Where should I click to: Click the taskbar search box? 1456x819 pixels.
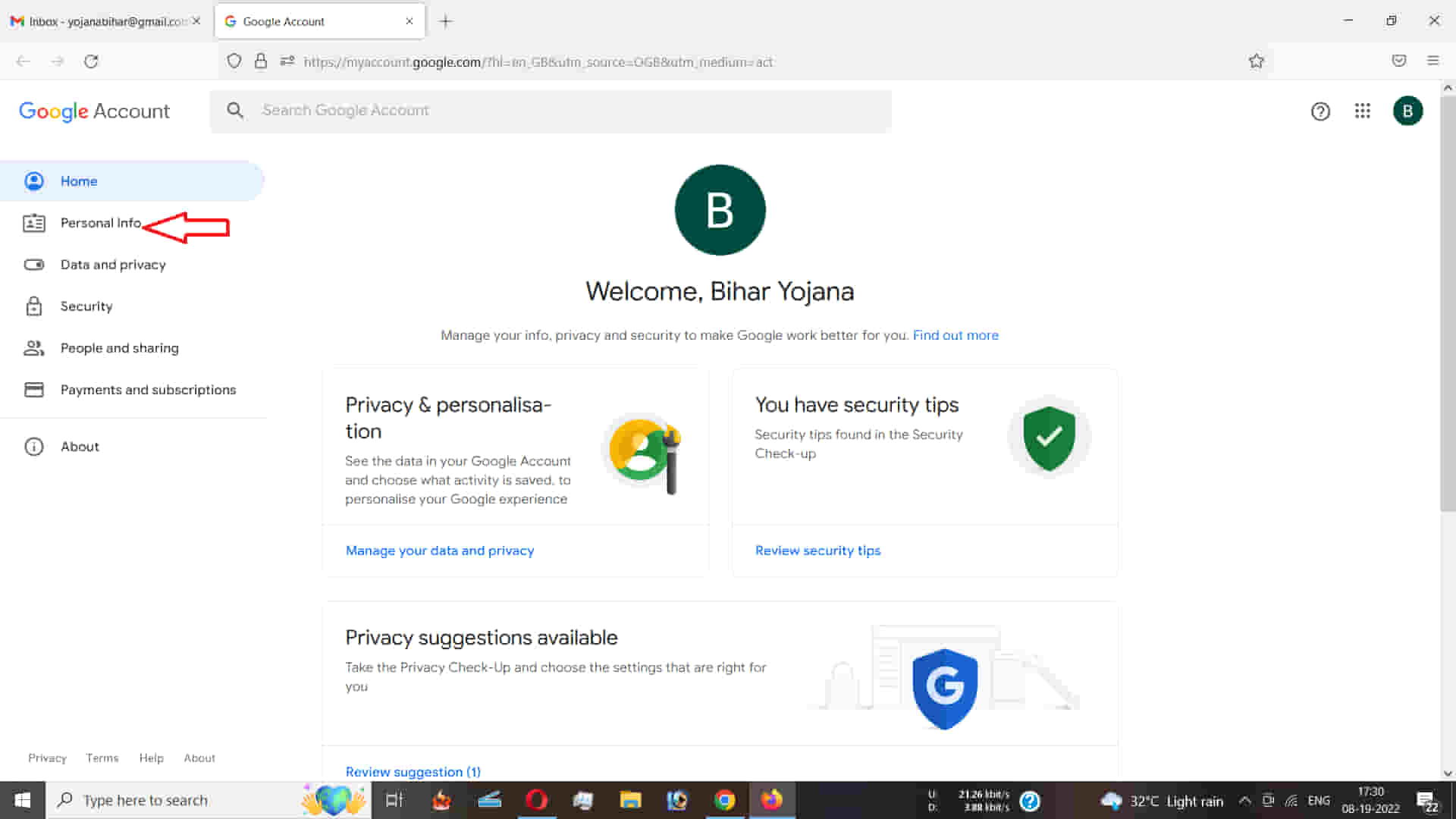tap(209, 800)
